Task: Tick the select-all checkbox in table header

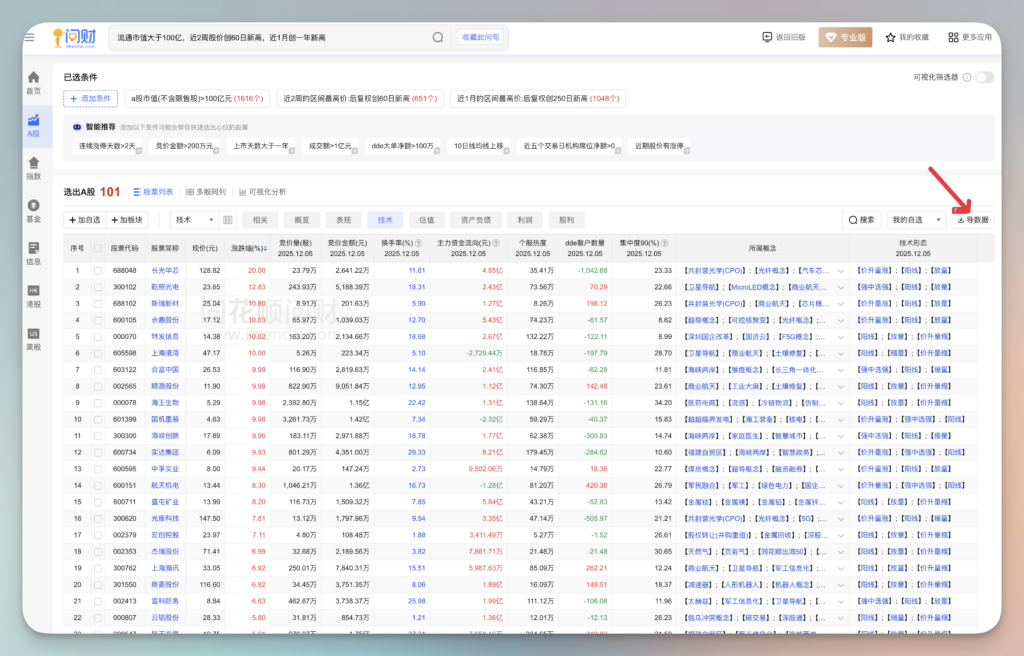Action: point(98,248)
